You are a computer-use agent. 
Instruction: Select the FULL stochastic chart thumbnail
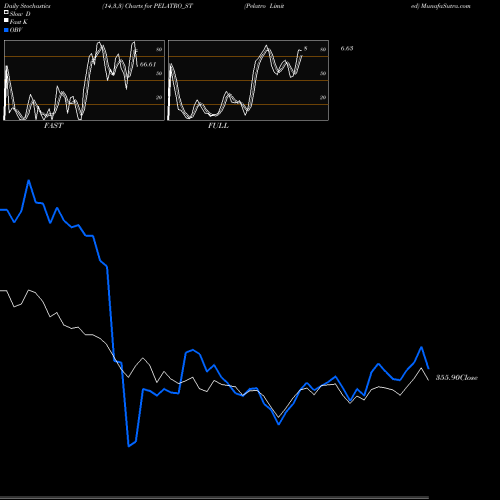tap(248, 80)
